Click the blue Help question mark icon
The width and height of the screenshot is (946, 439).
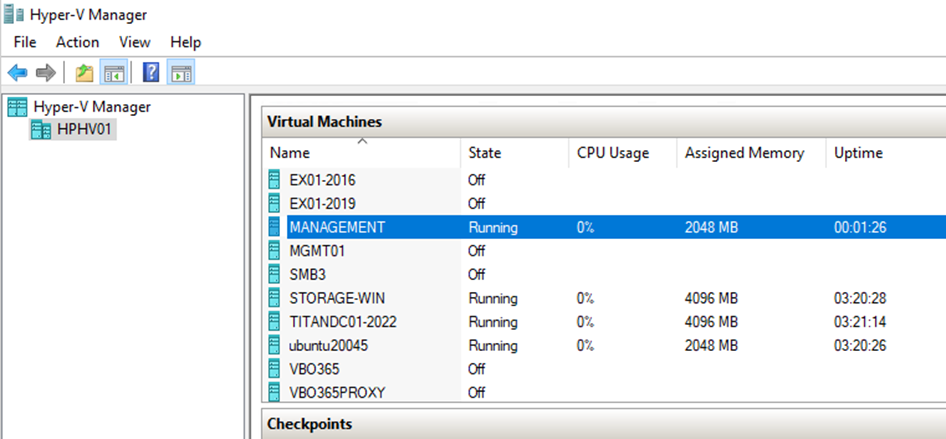pos(151,73)
